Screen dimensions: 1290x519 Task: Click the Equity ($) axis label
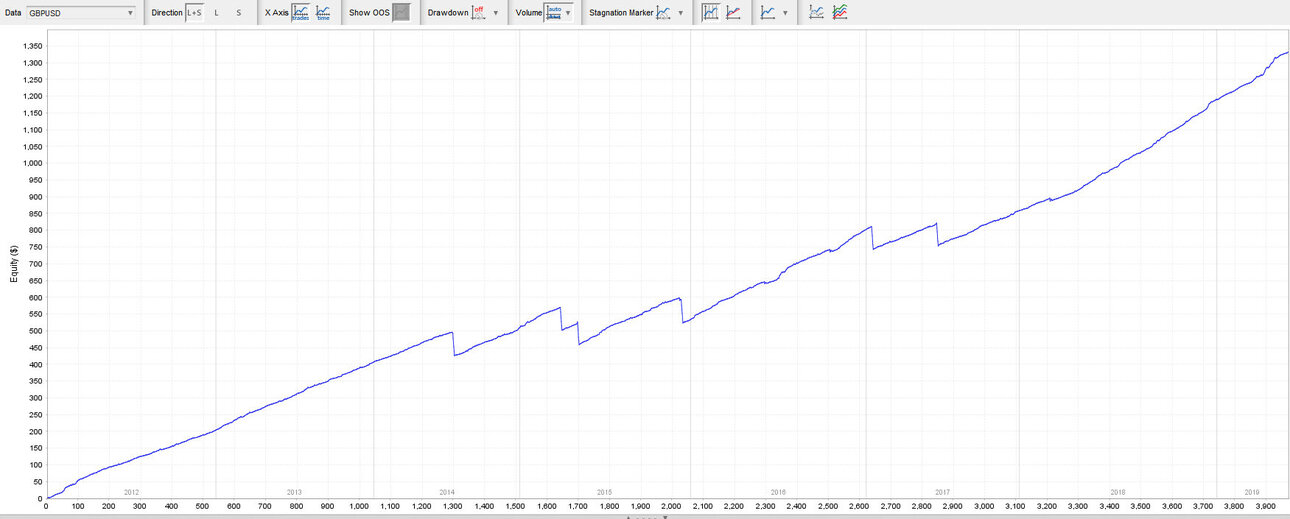tap(15, 264)
